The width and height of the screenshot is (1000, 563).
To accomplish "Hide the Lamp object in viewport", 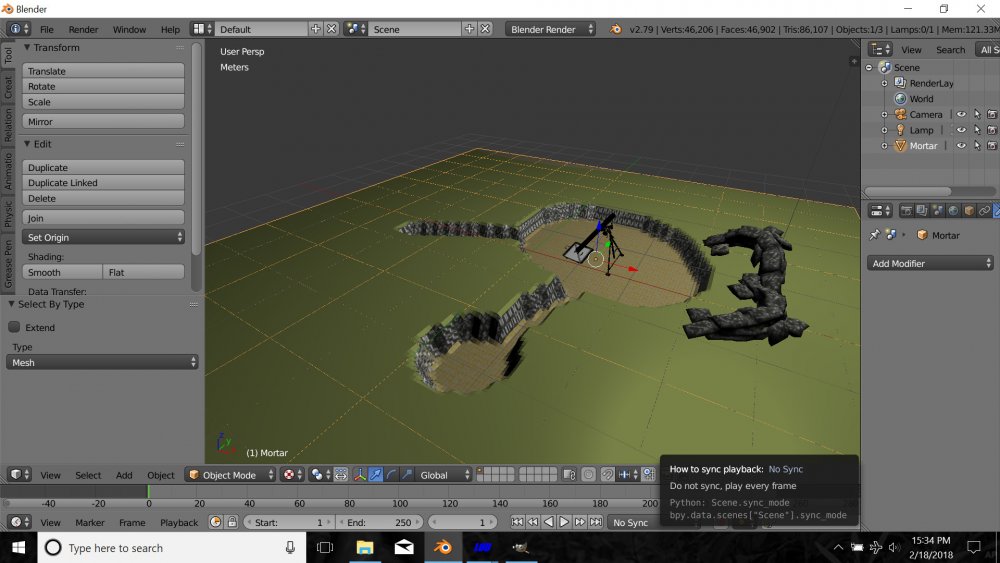I will [x=961, y=129].
